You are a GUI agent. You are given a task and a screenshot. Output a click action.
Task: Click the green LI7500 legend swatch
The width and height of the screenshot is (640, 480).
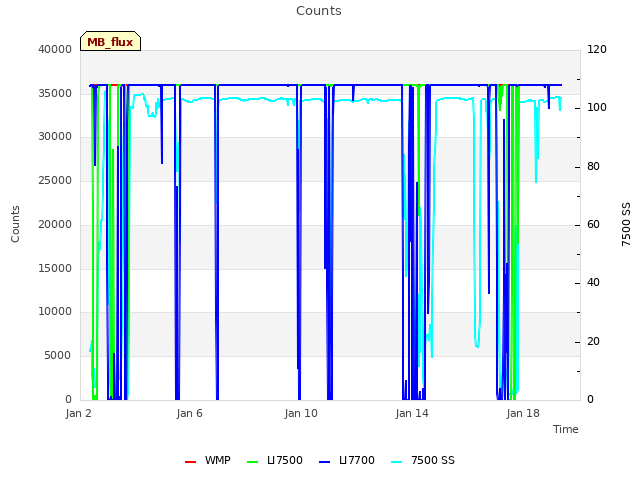253,462
